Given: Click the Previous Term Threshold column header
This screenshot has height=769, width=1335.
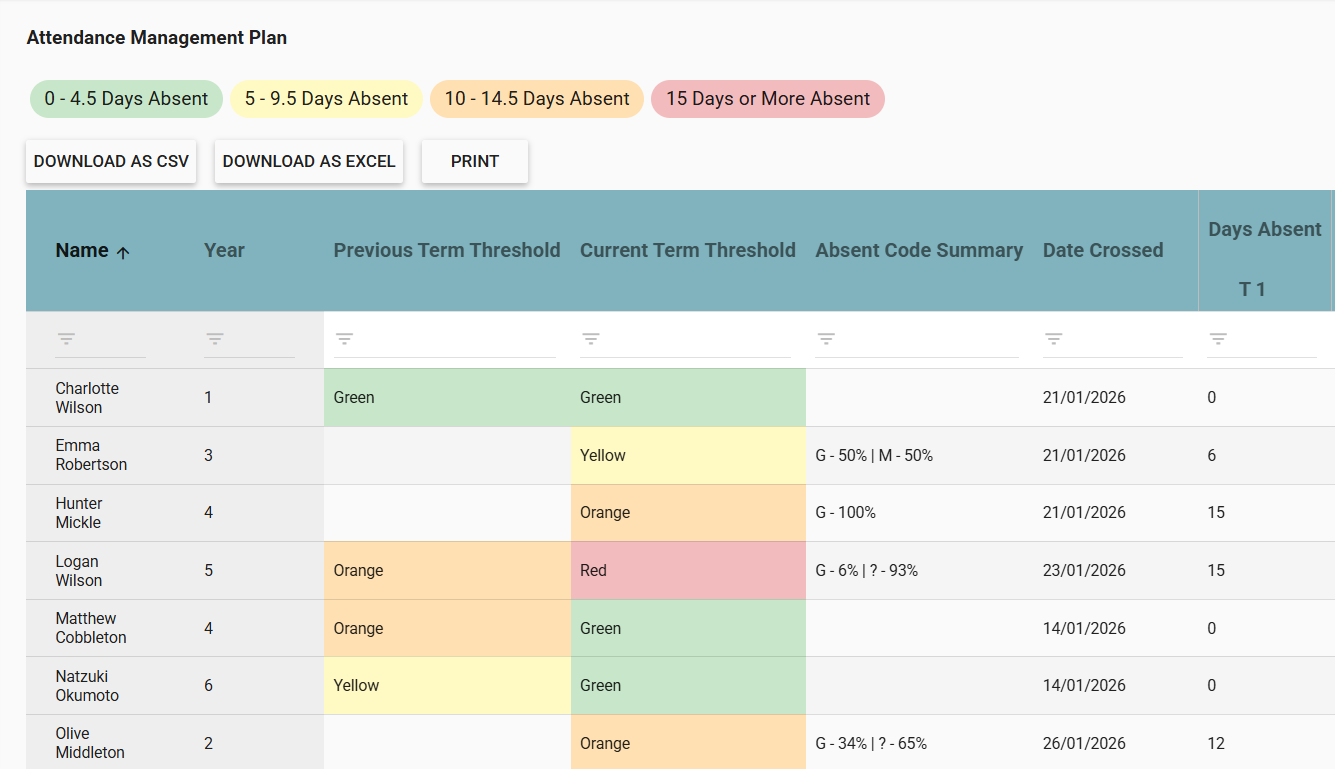Looking at the screenshot, I should click(x=446, y=250).
